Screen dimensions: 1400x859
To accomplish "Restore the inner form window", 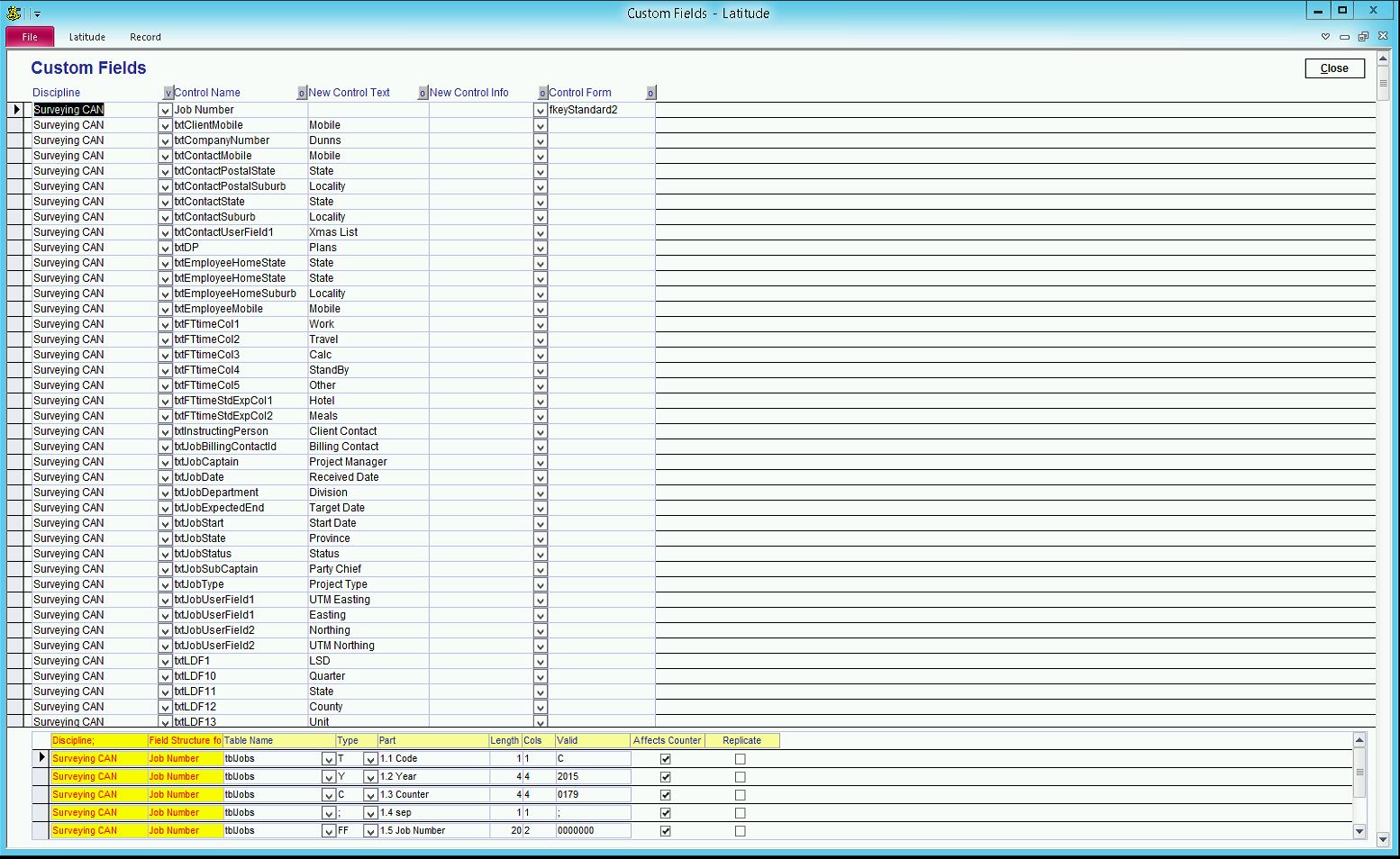I will pos(1363,37).
